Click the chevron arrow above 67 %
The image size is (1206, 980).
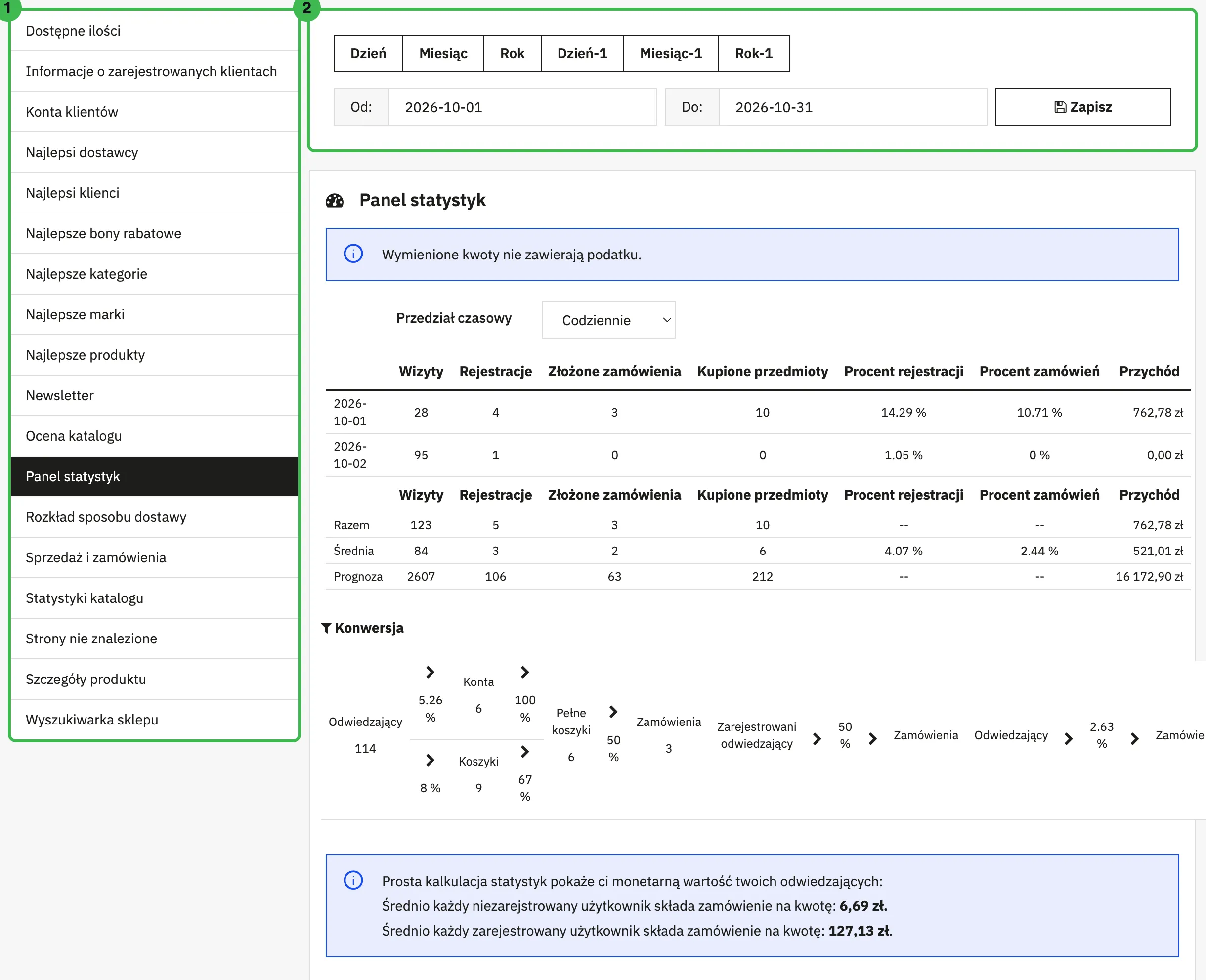[x=525, y=751]
